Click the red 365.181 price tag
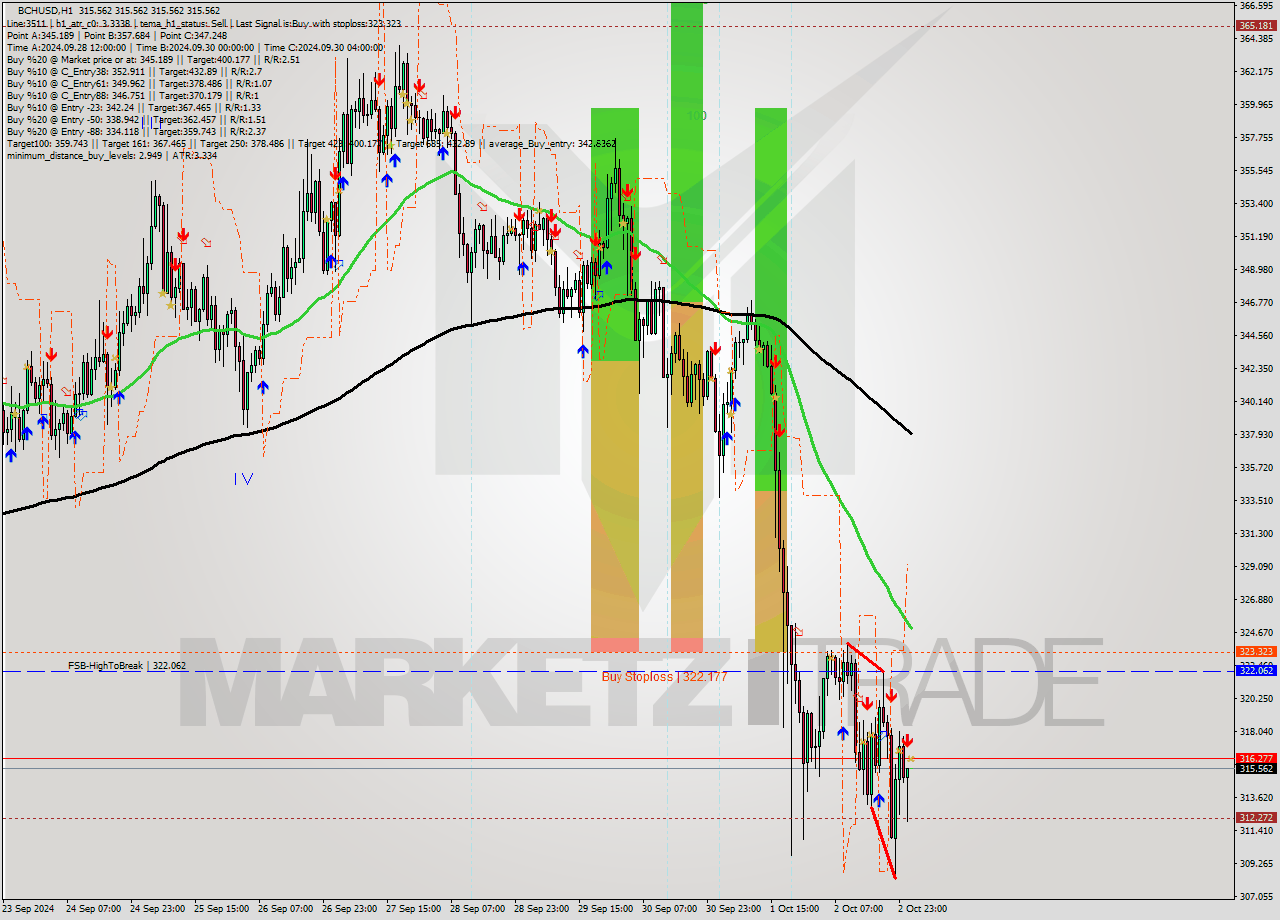This screenshot has height=920, width=1280. (x=1255, y=26)
